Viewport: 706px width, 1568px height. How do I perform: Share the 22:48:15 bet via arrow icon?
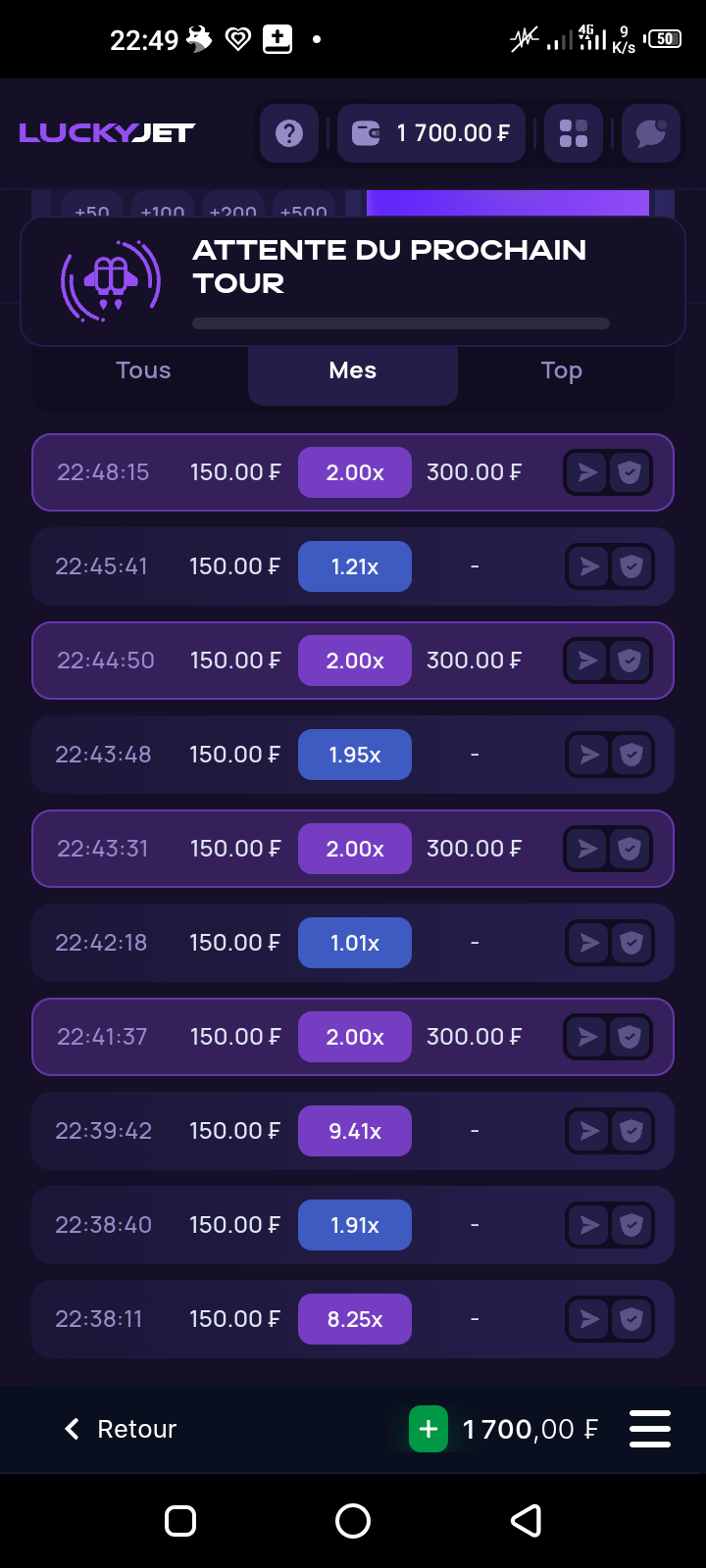coord(587,472)
